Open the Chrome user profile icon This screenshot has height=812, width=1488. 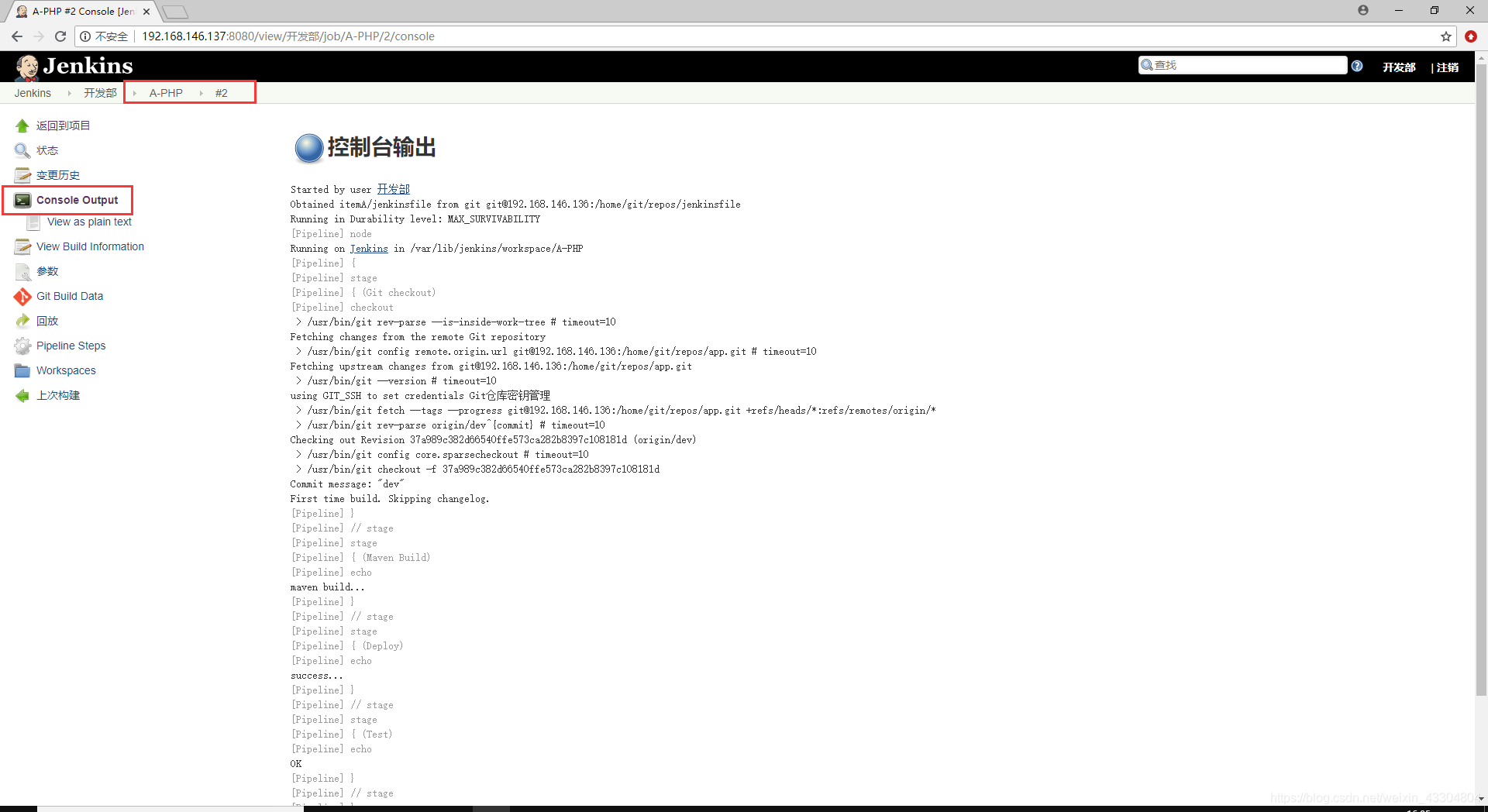[1363, 10]
